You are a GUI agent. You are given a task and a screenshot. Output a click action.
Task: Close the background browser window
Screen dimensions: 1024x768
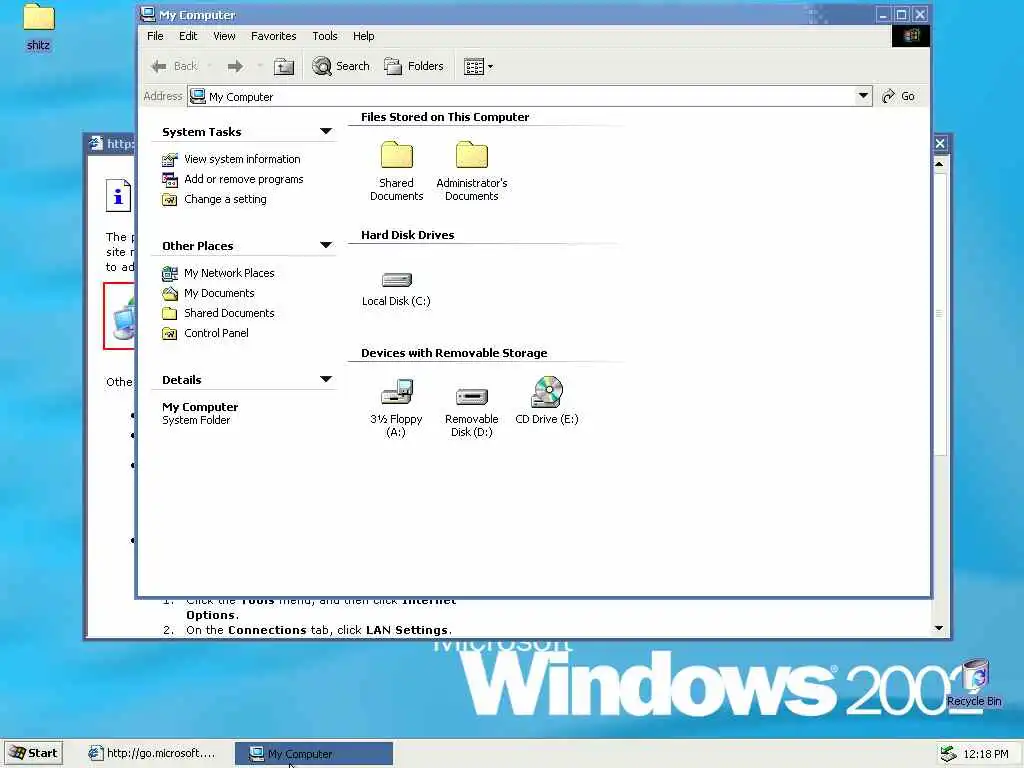(940, 143)
